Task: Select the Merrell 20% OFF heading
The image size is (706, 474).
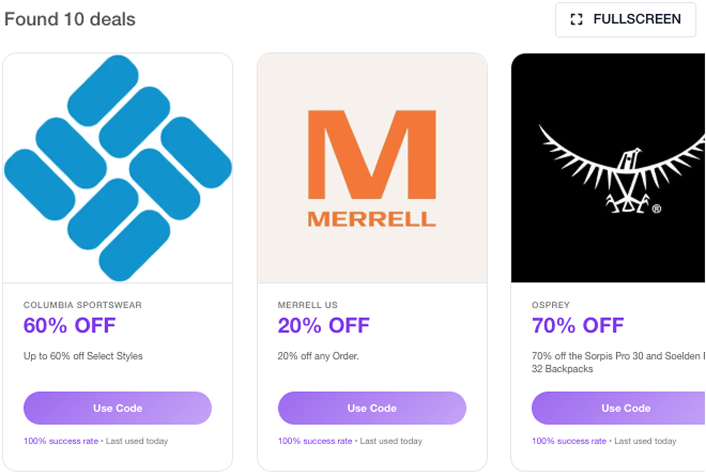Action: click(324, 325)
